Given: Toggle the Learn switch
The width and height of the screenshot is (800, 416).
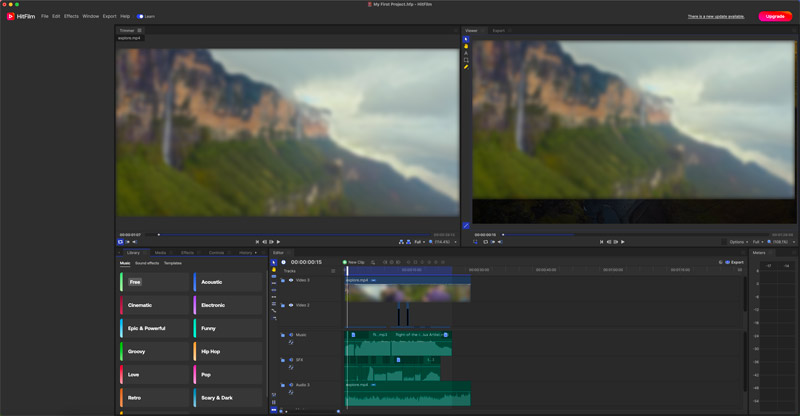Looking at the screenshot, I should click(x=141, y=16).
